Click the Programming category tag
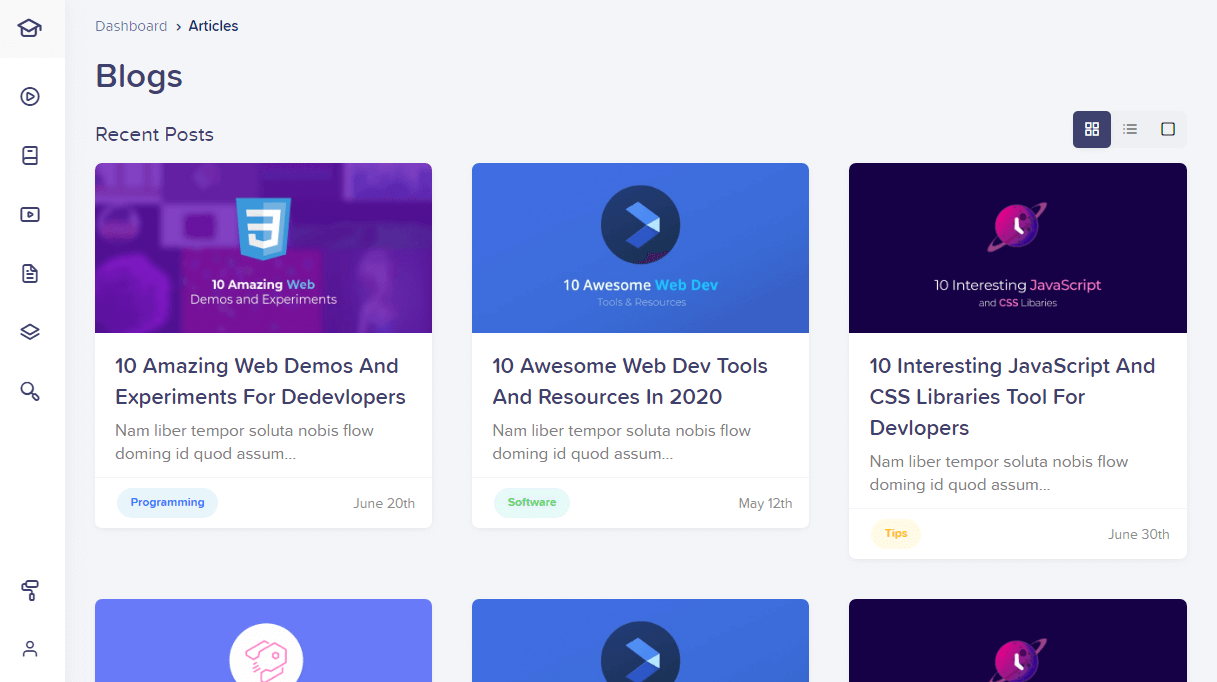 167,502
